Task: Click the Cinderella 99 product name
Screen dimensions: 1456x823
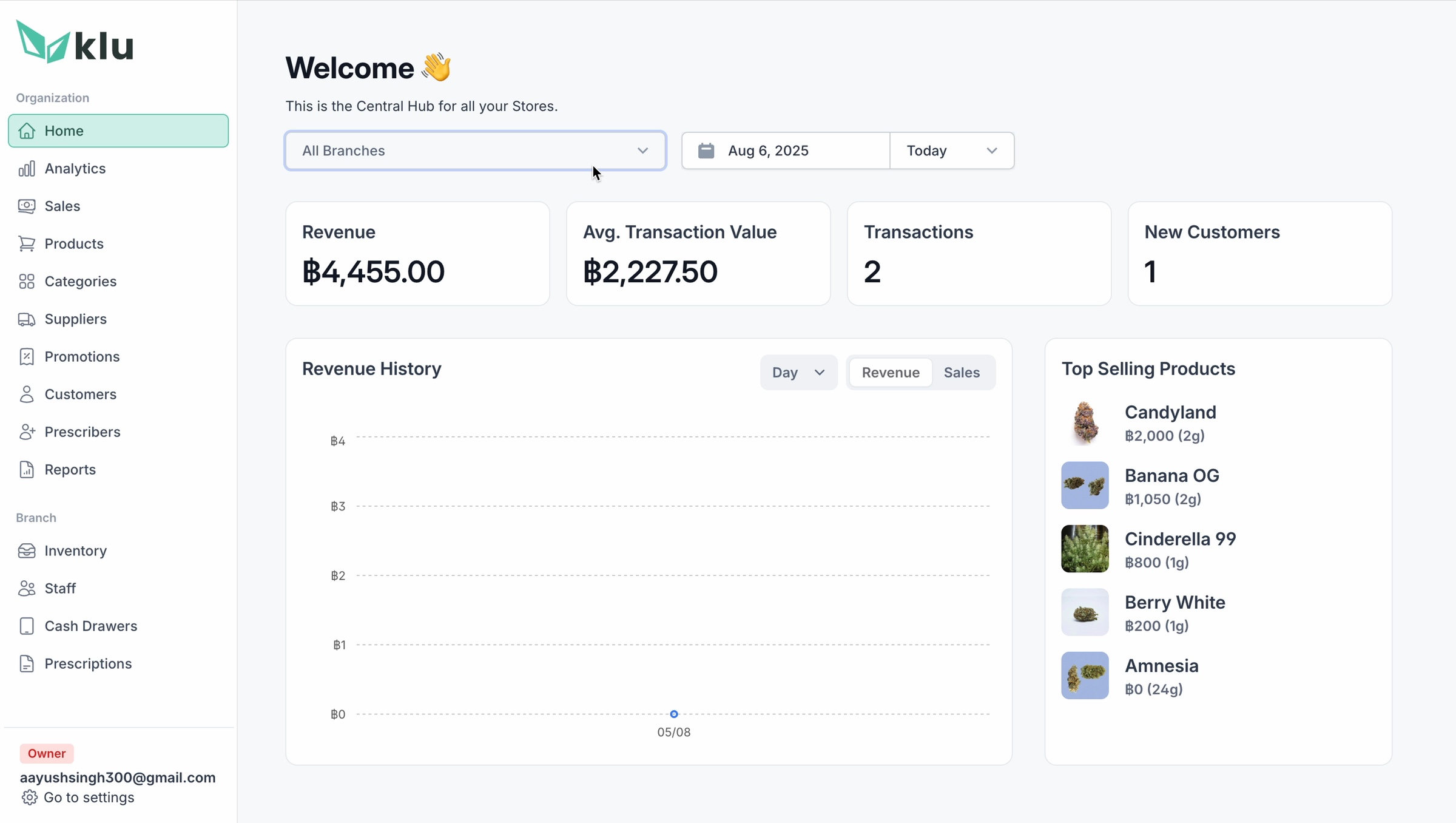Action: tap(1180, 539)
